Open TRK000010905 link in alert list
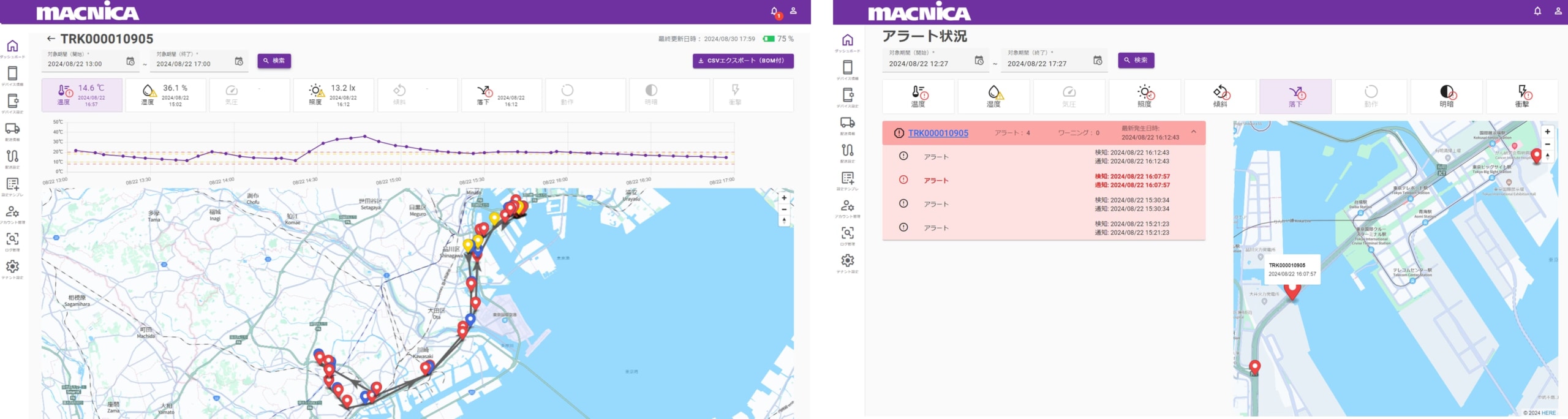The image size is (1568, 419). coord(938,133)
